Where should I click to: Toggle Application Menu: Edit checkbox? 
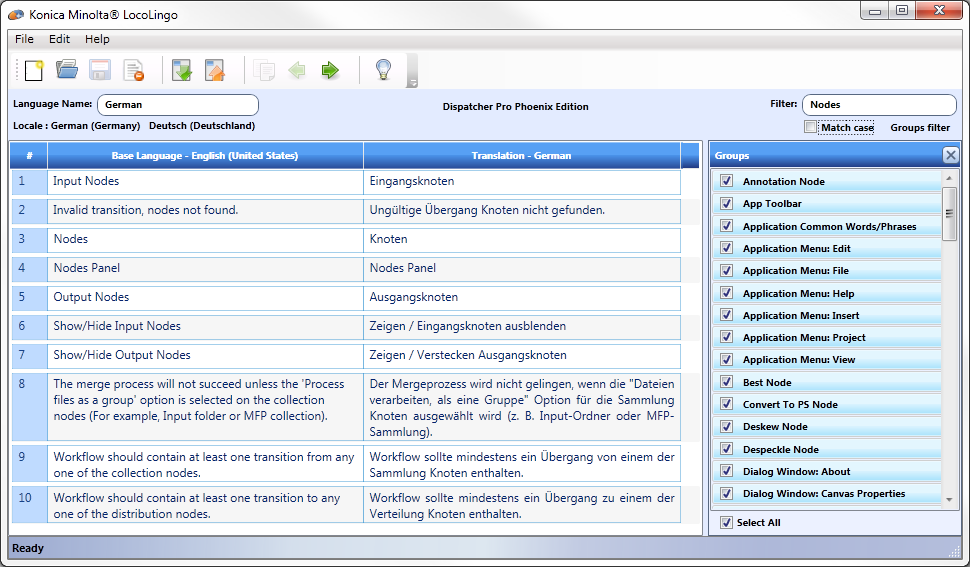coord(727,248)
